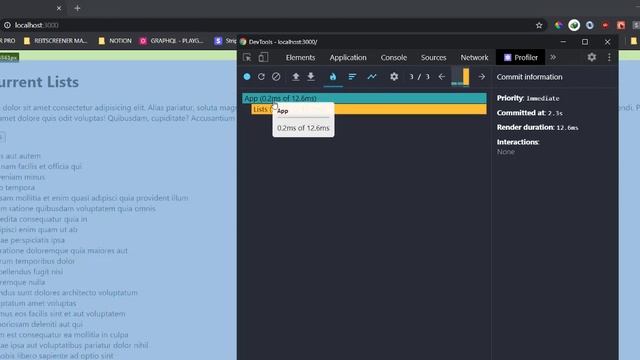Show site information icon
This screenshot has height=360, width=640.
point(7,25)
